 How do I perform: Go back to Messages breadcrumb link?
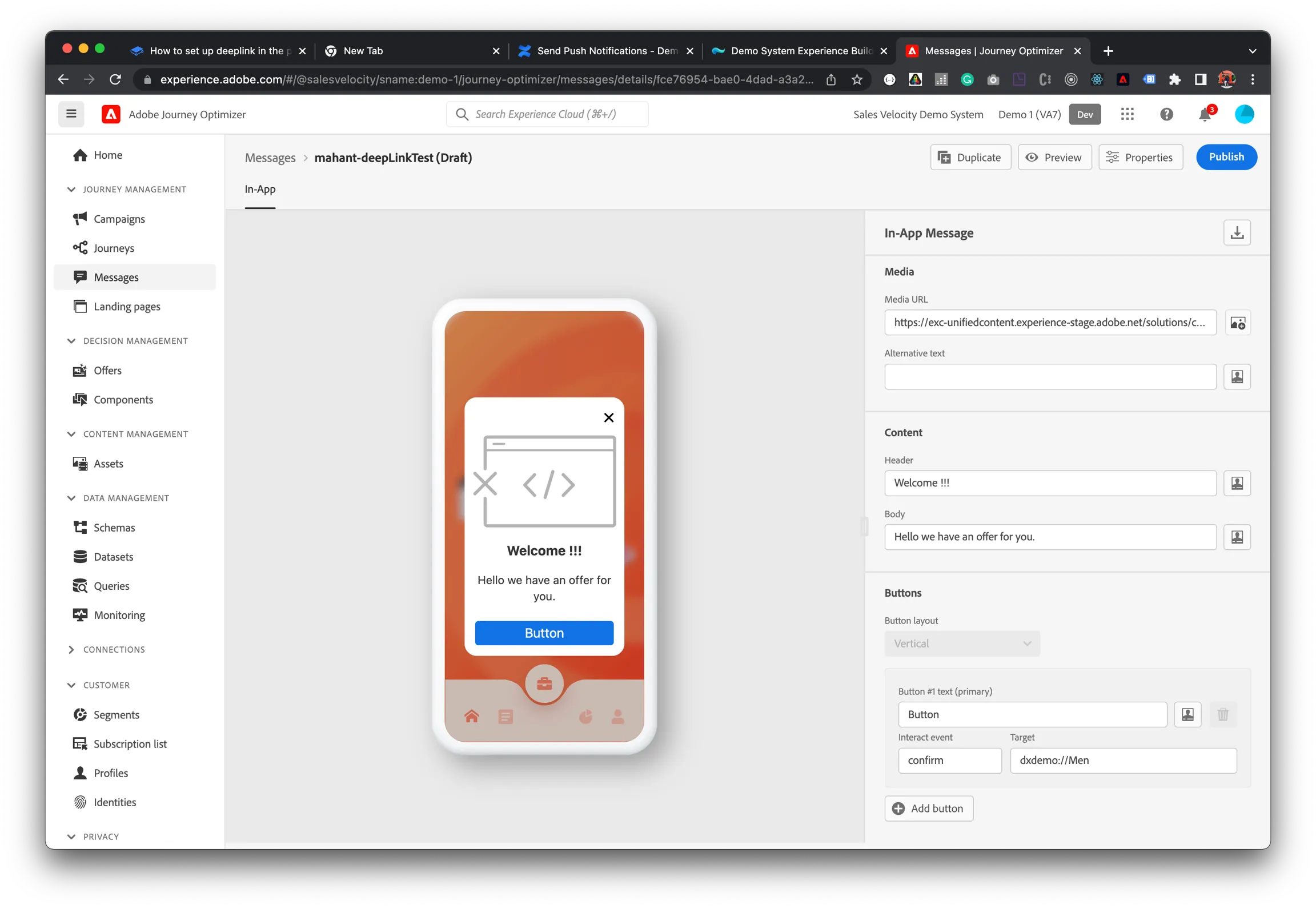click(270, 158)
